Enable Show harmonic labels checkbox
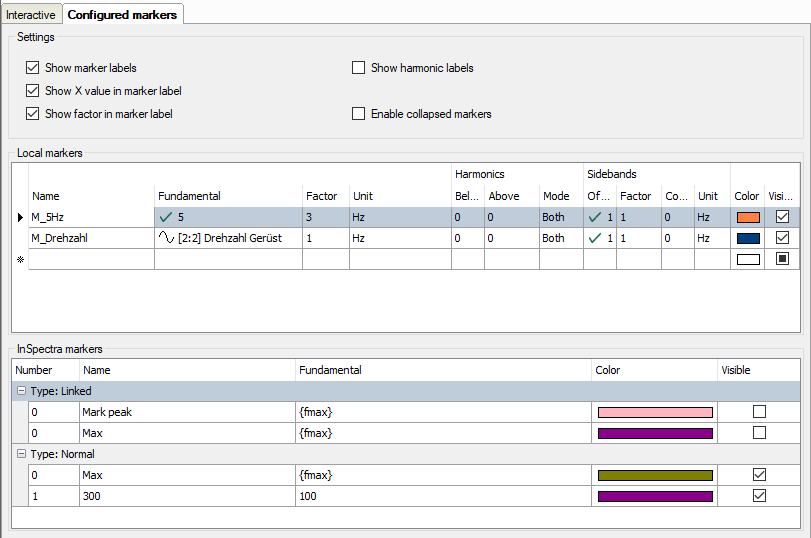The height and width of the screenshot is (538, 811). 359,68
